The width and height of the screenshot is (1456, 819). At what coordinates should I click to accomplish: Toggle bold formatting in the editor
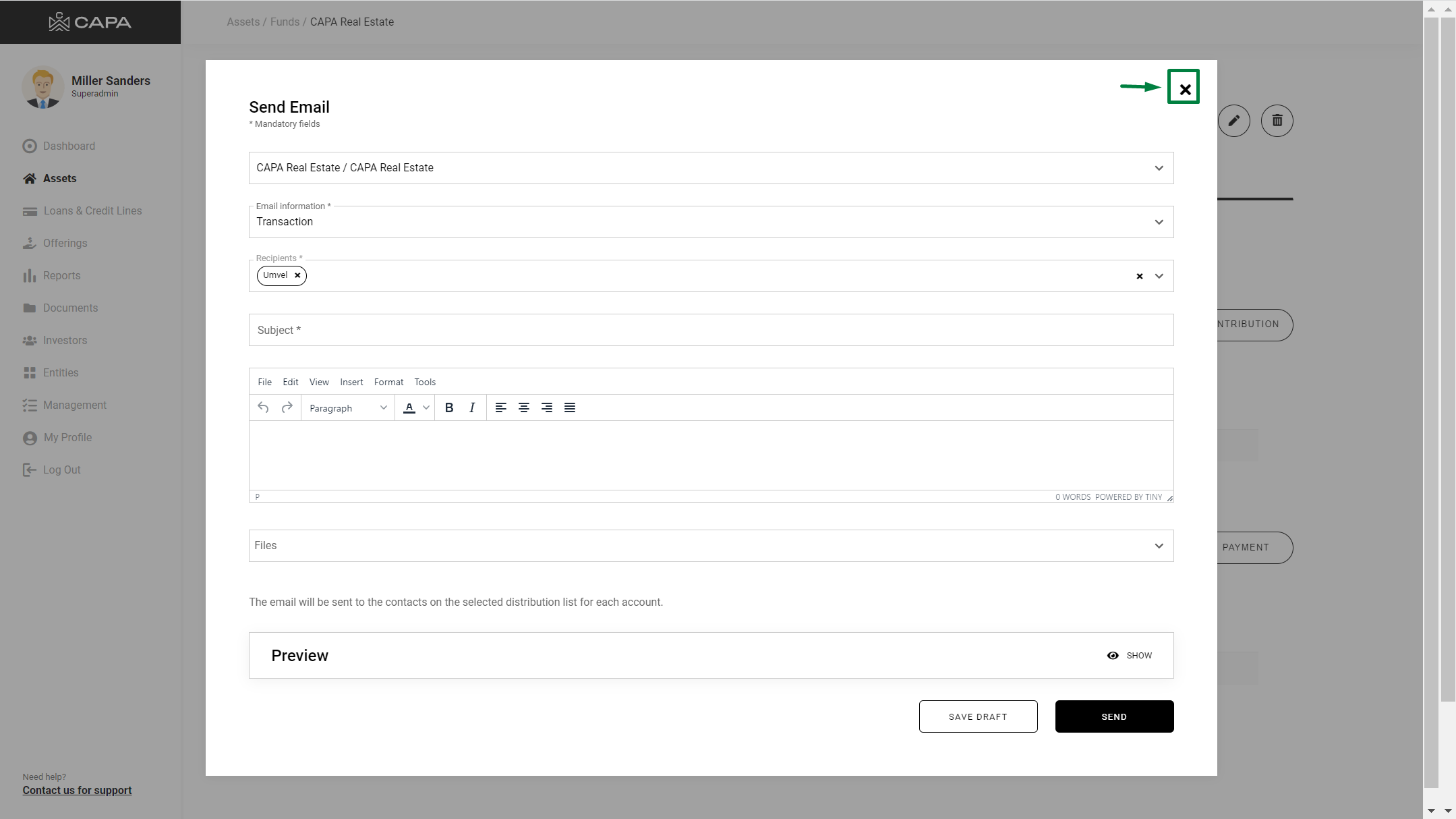[449, 407]
